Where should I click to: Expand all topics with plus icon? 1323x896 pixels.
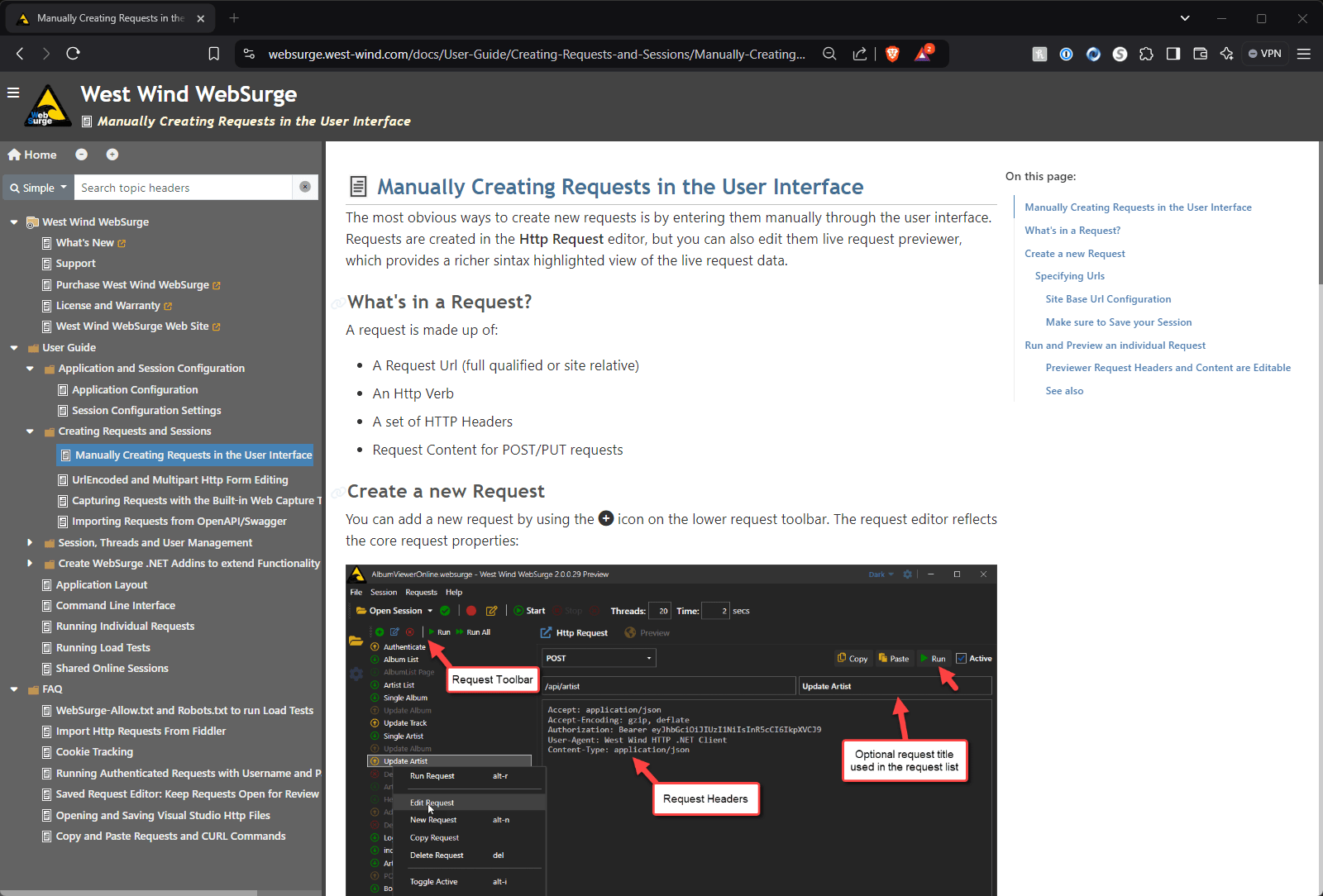click(x=112, y=155)
